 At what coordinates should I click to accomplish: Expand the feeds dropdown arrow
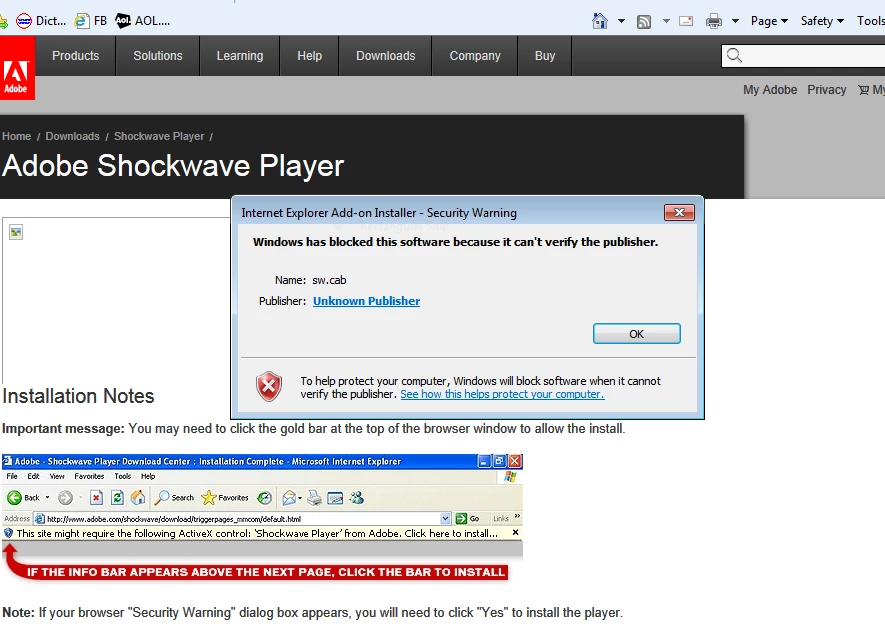[x=666, y=21]
